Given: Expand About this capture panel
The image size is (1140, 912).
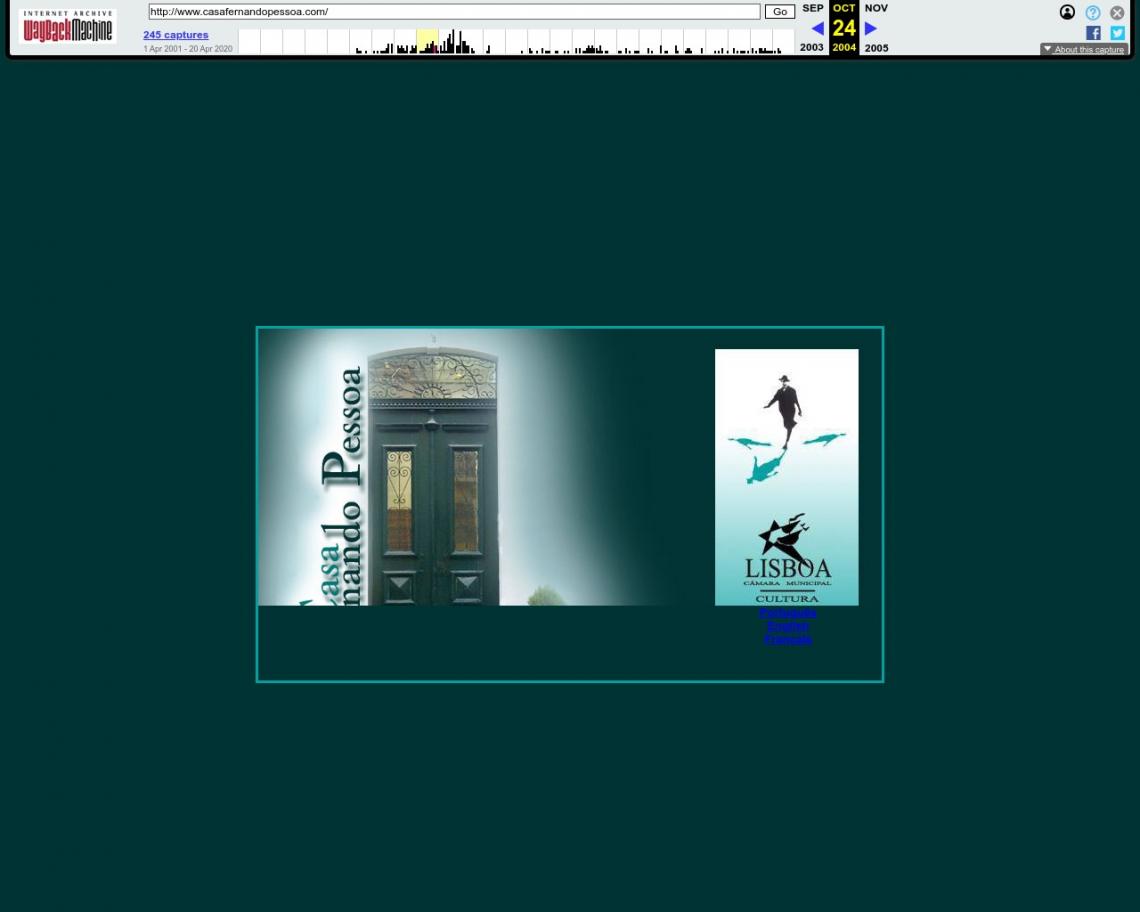Looking at the screenshot, I should pos(1083,49).
